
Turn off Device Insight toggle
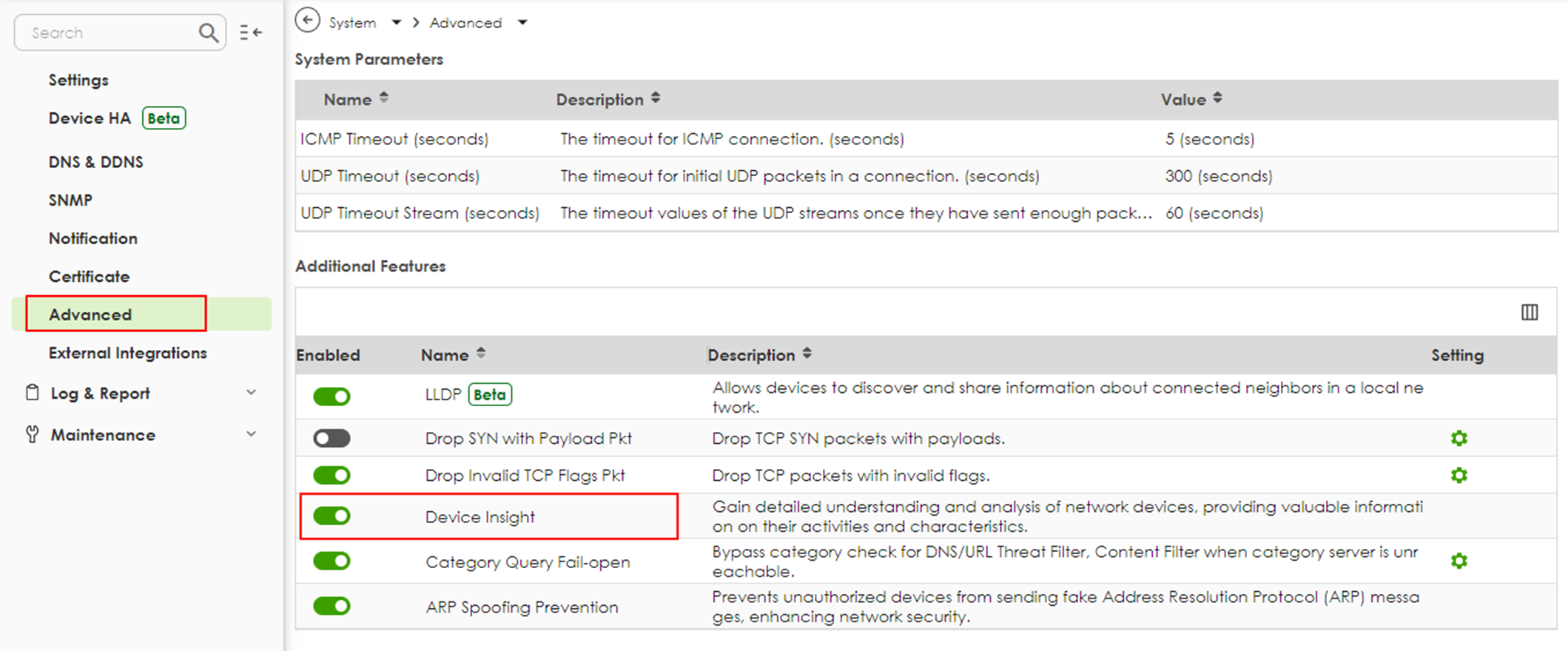point(332,516)
